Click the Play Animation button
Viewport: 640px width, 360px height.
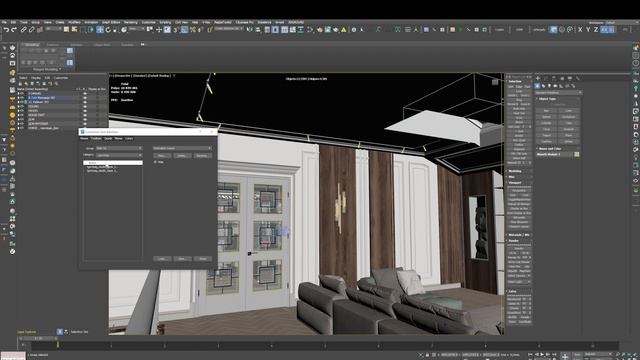pyautogui.click(x=542, y=354)
